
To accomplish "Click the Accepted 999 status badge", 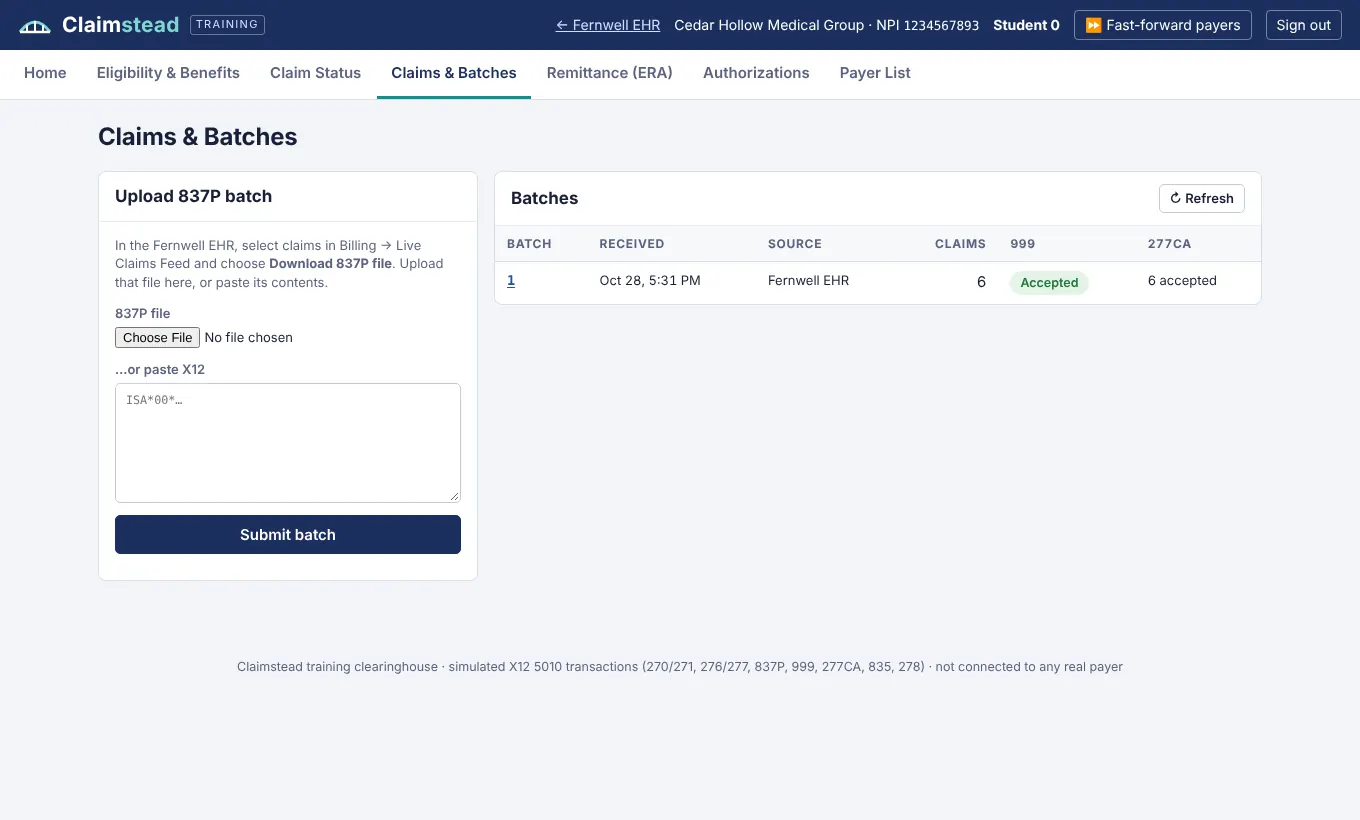I will point(1049,283).
